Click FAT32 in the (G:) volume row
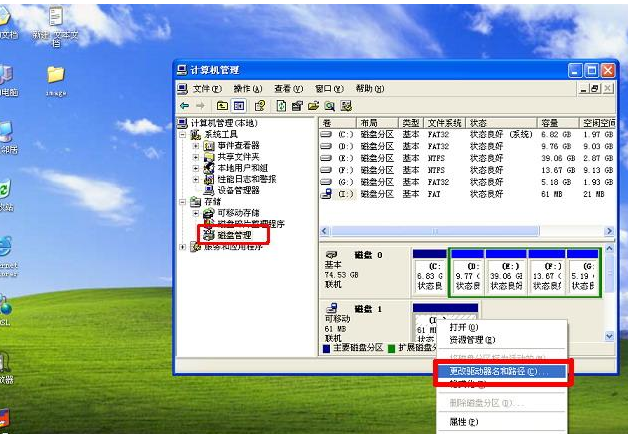Image resolution: width=628 pixels, height=434 pixels. coord(438,182)
